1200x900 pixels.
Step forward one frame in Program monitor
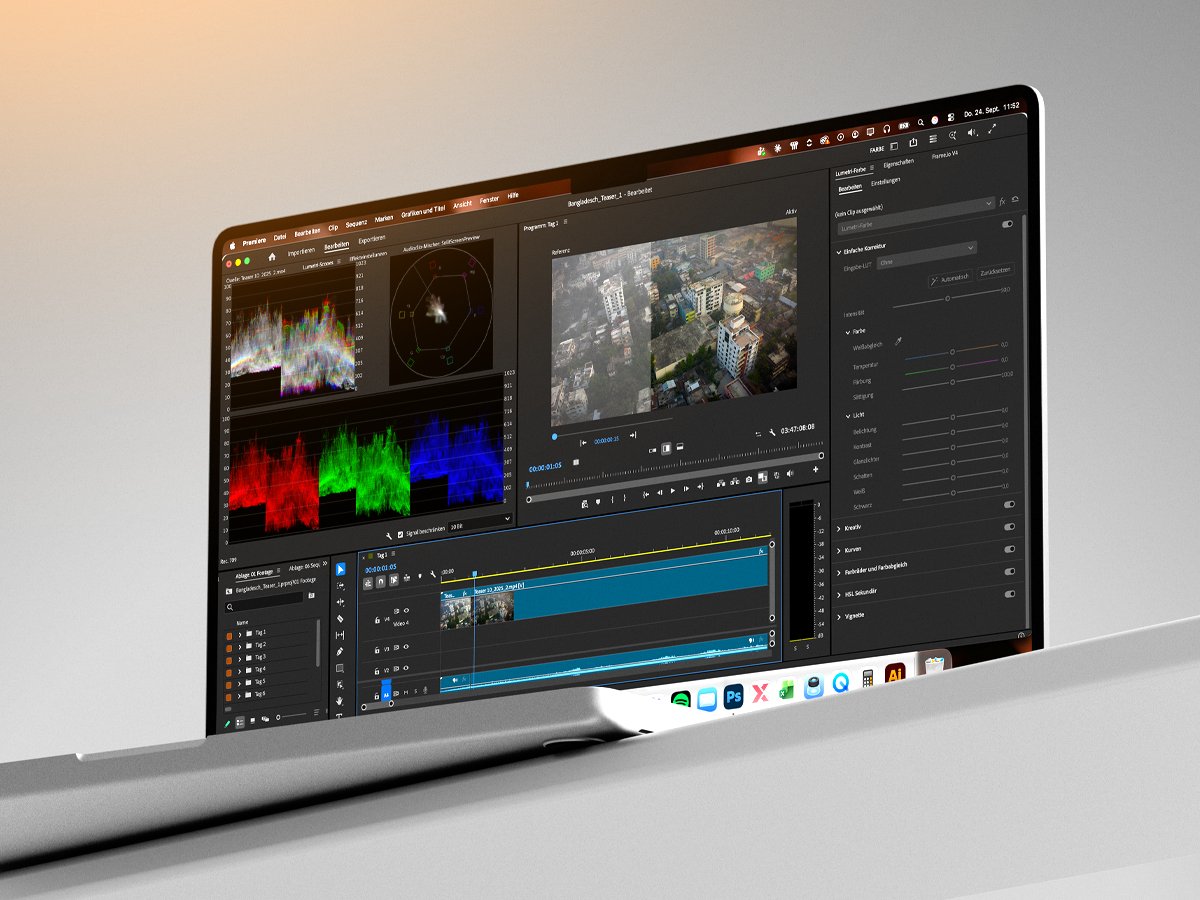click(x=686, y=489)
